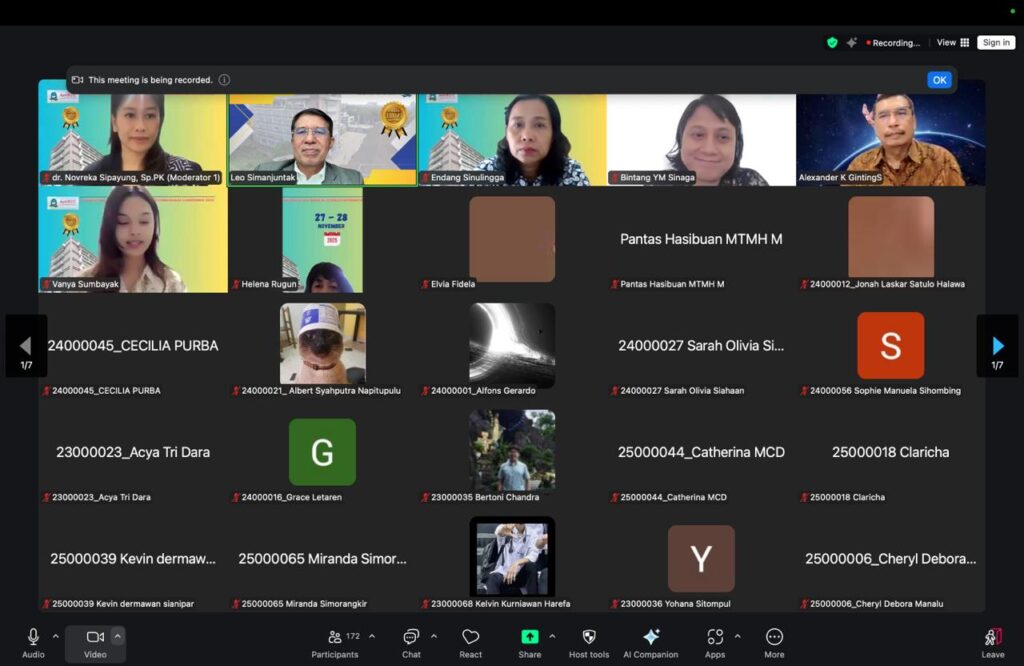Open the Apps menu
The height and width of the screenshot is (666, 1024).
pos(715,641)
